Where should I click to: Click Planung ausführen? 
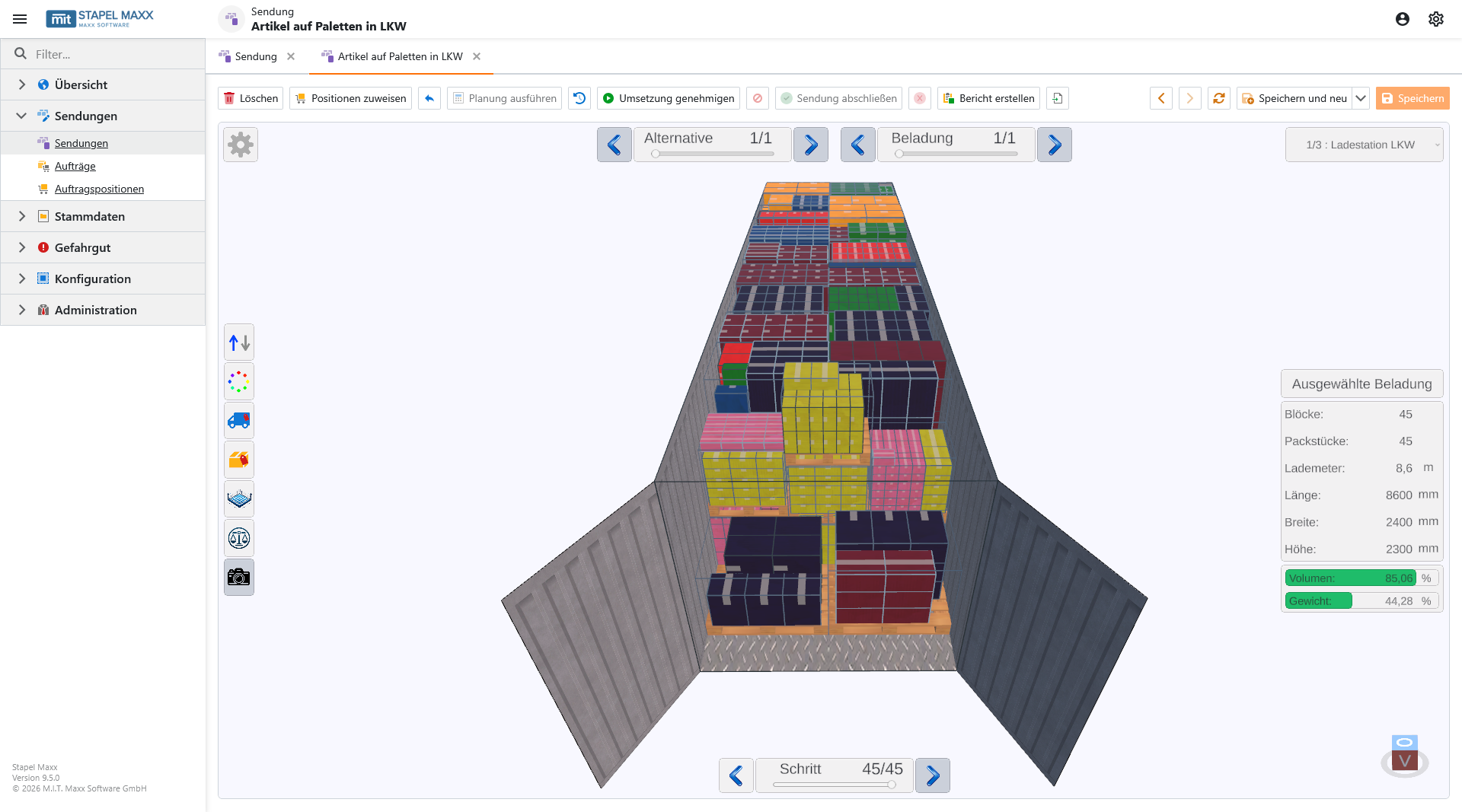coord(505,98)
